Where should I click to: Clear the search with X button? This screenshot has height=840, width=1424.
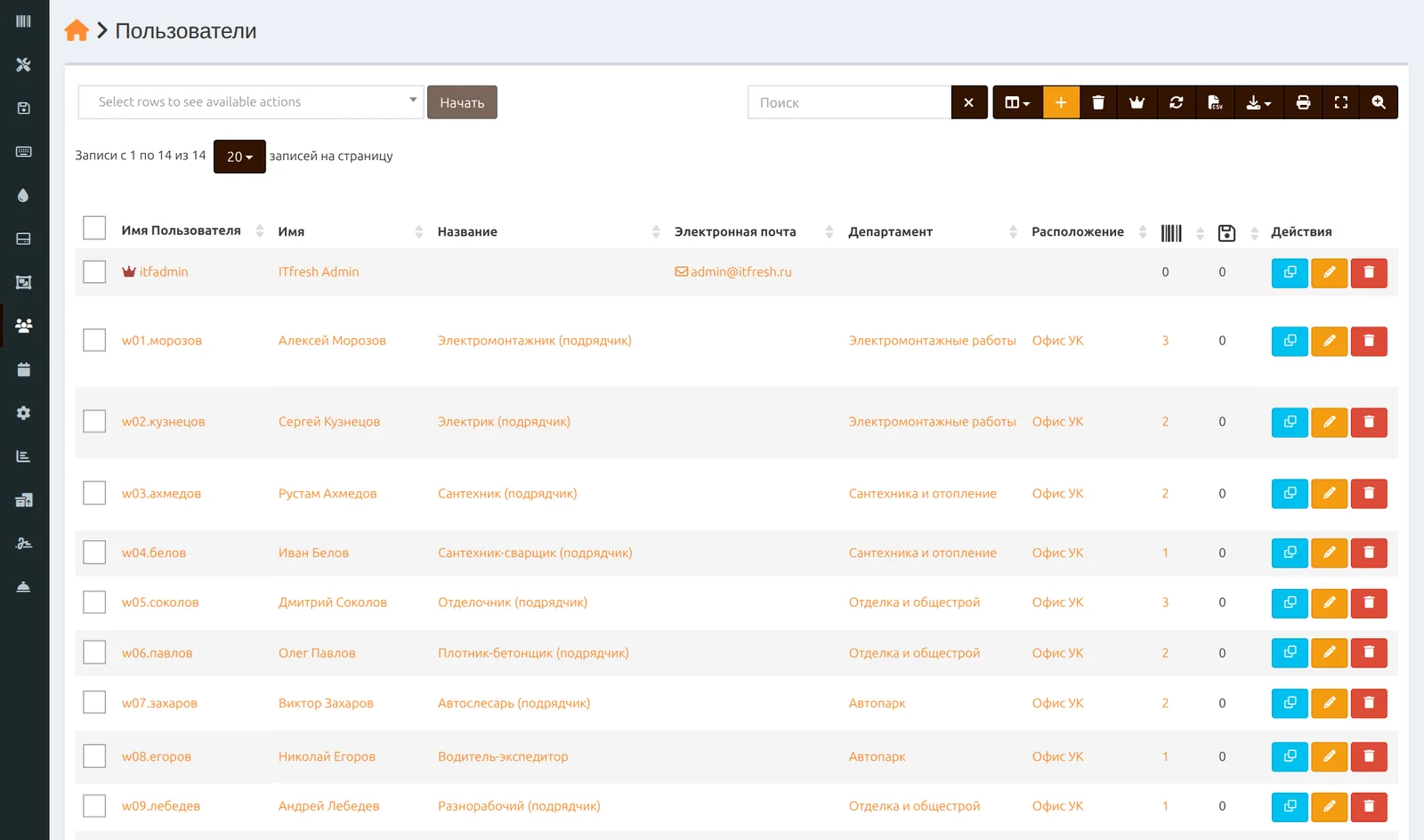point(969,102)
